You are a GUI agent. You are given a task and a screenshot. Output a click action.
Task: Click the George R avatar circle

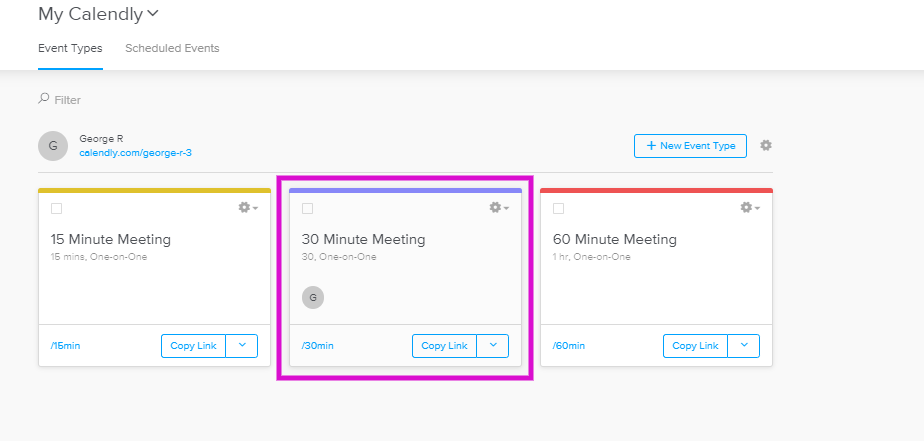pos(53,146)
